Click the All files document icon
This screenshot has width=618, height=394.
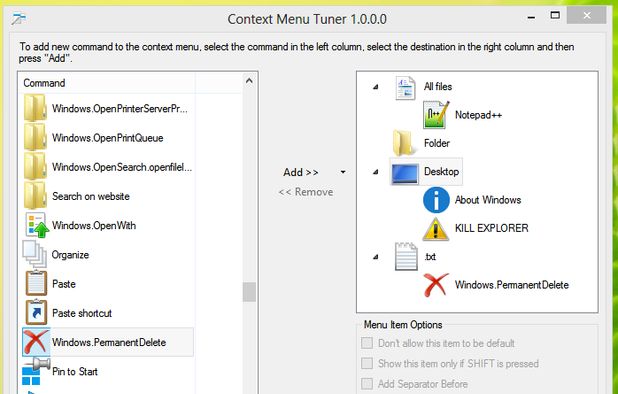(x=405, y=87)
